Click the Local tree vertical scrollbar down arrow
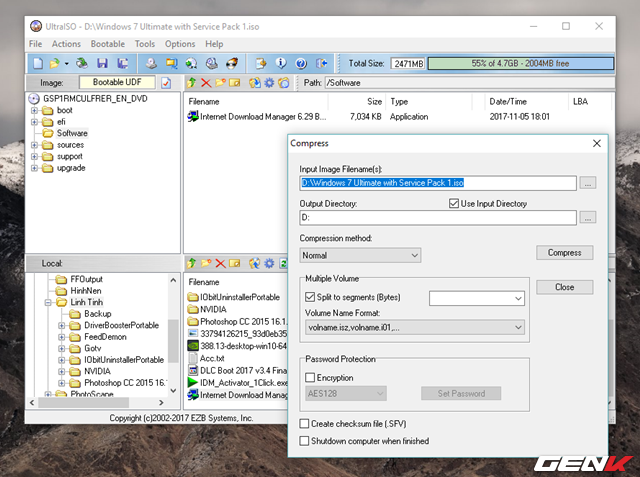The image size is (640, 477). point(173,390)
